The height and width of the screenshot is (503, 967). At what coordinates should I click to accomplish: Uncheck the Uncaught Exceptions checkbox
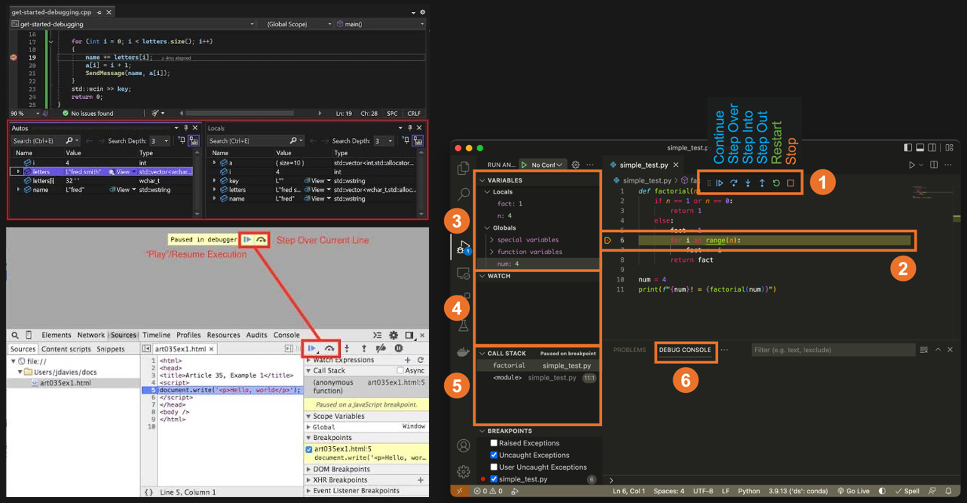click(493, 455)
